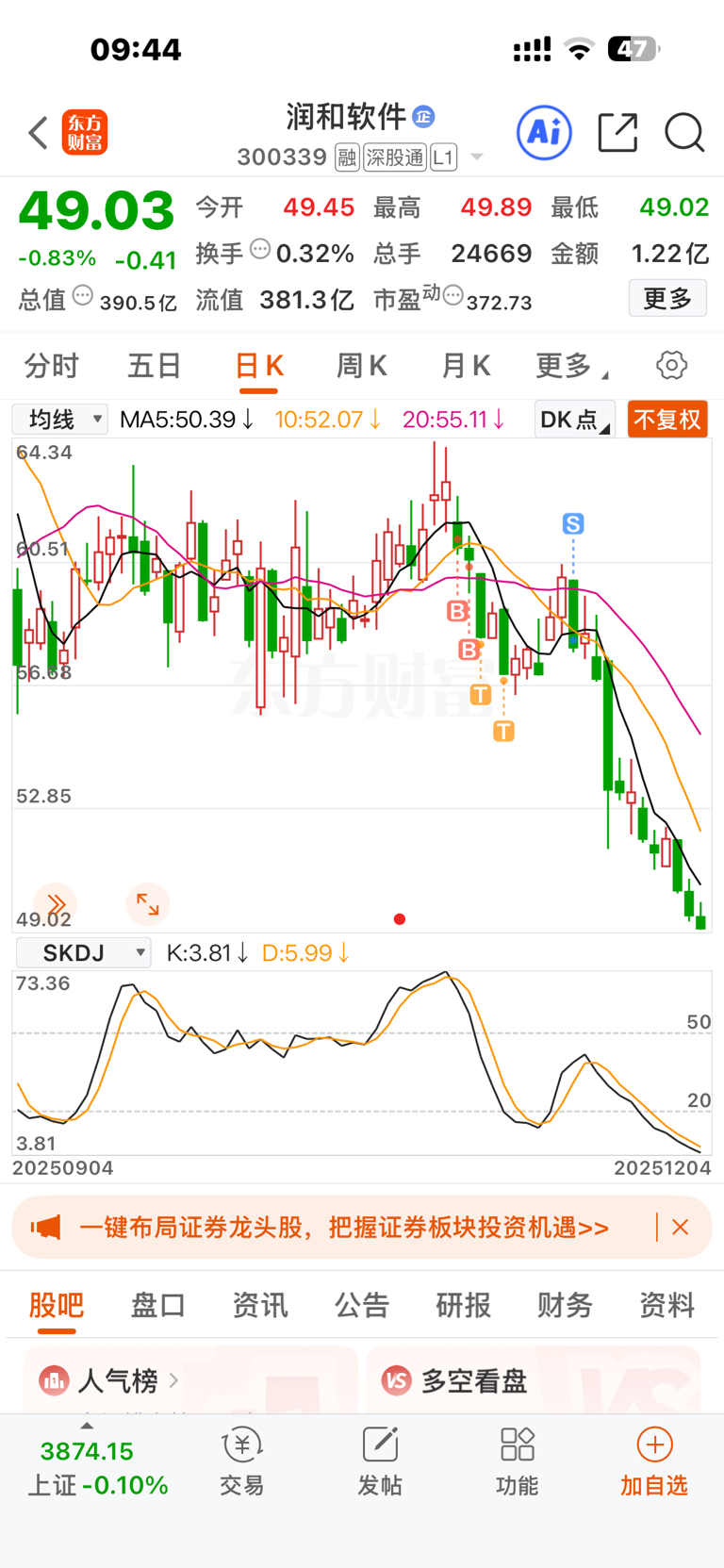This screenshot has width=724, height=1568.
Task: Open the 东方财富 logo icon
Action: [85, 132]
